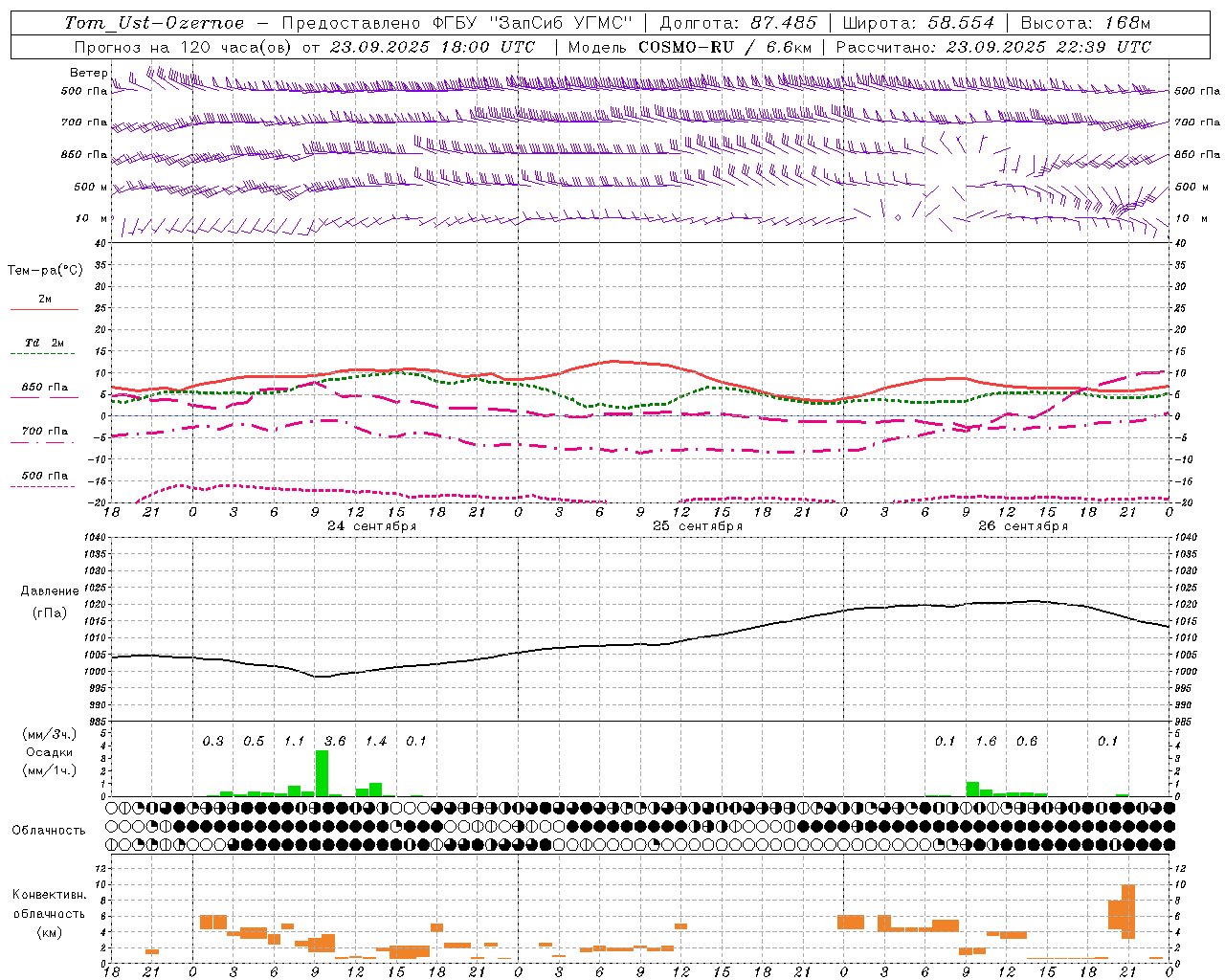Click the precipitation value '1.4'
This screenshot has height=980, width=1225.
pyautogui.click(x=376, y=742)
